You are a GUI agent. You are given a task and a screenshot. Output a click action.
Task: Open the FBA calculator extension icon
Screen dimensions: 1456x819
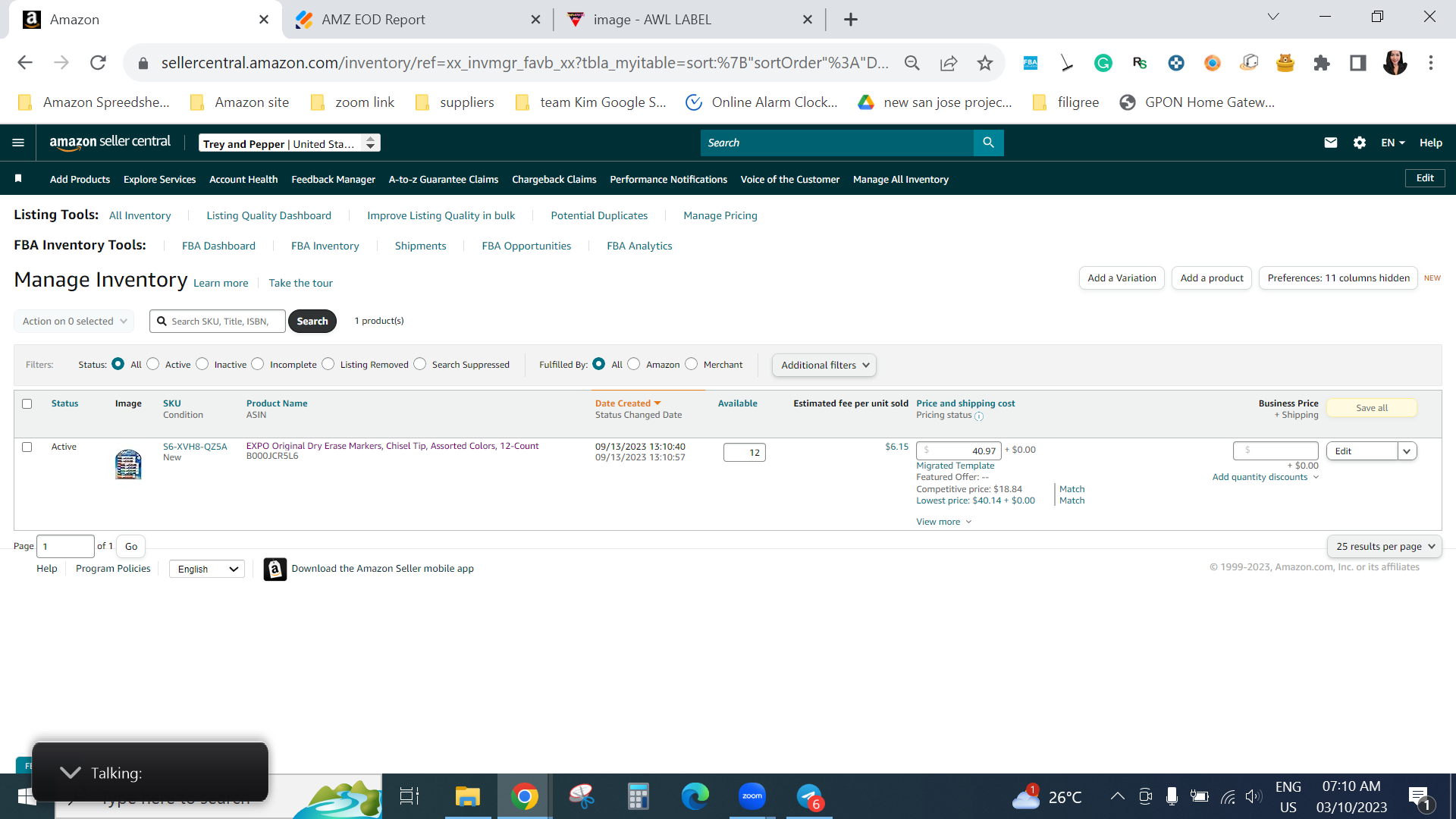click(1030, 63)
